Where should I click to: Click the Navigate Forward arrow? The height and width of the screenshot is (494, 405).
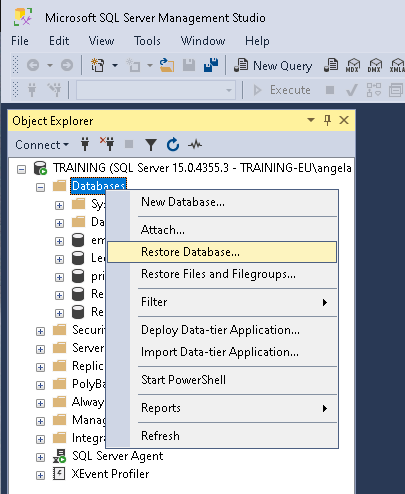coord(67,65)
